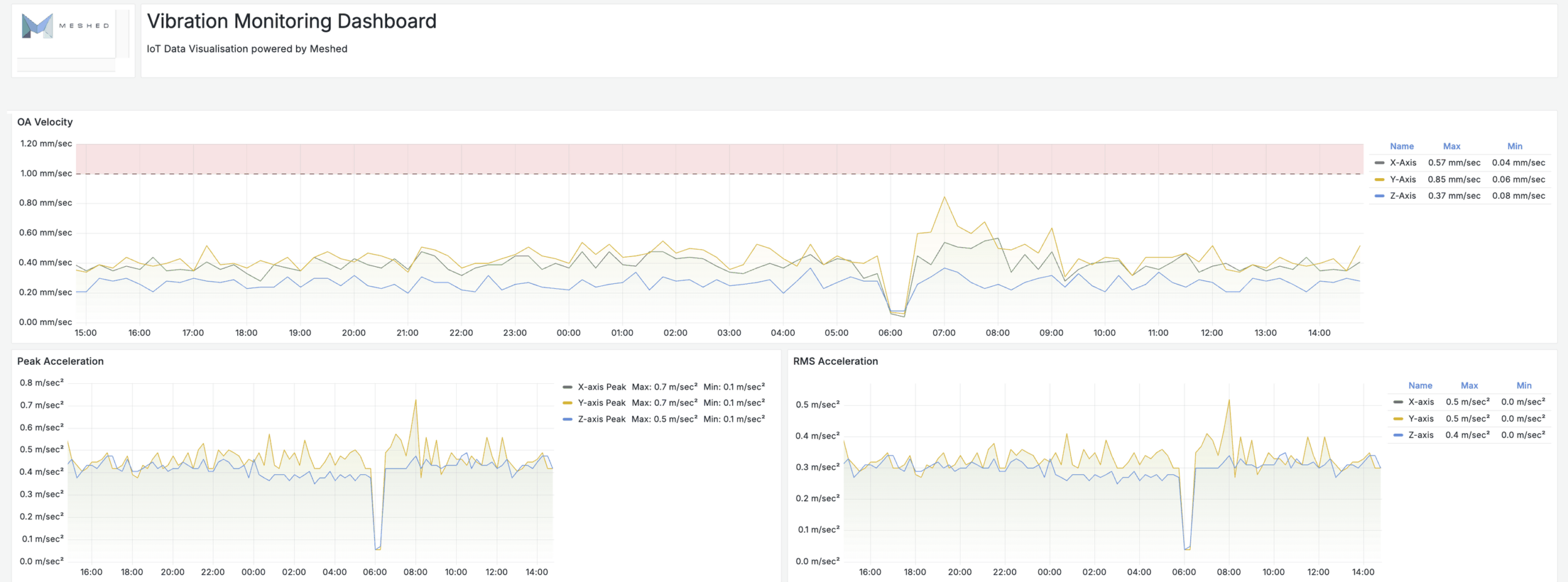Image resolution: width=1568 pixels, height=582 pixels.
Task: Click the 0.06 mm/sec Y-Axis min value
Action: coord(1518,179)
